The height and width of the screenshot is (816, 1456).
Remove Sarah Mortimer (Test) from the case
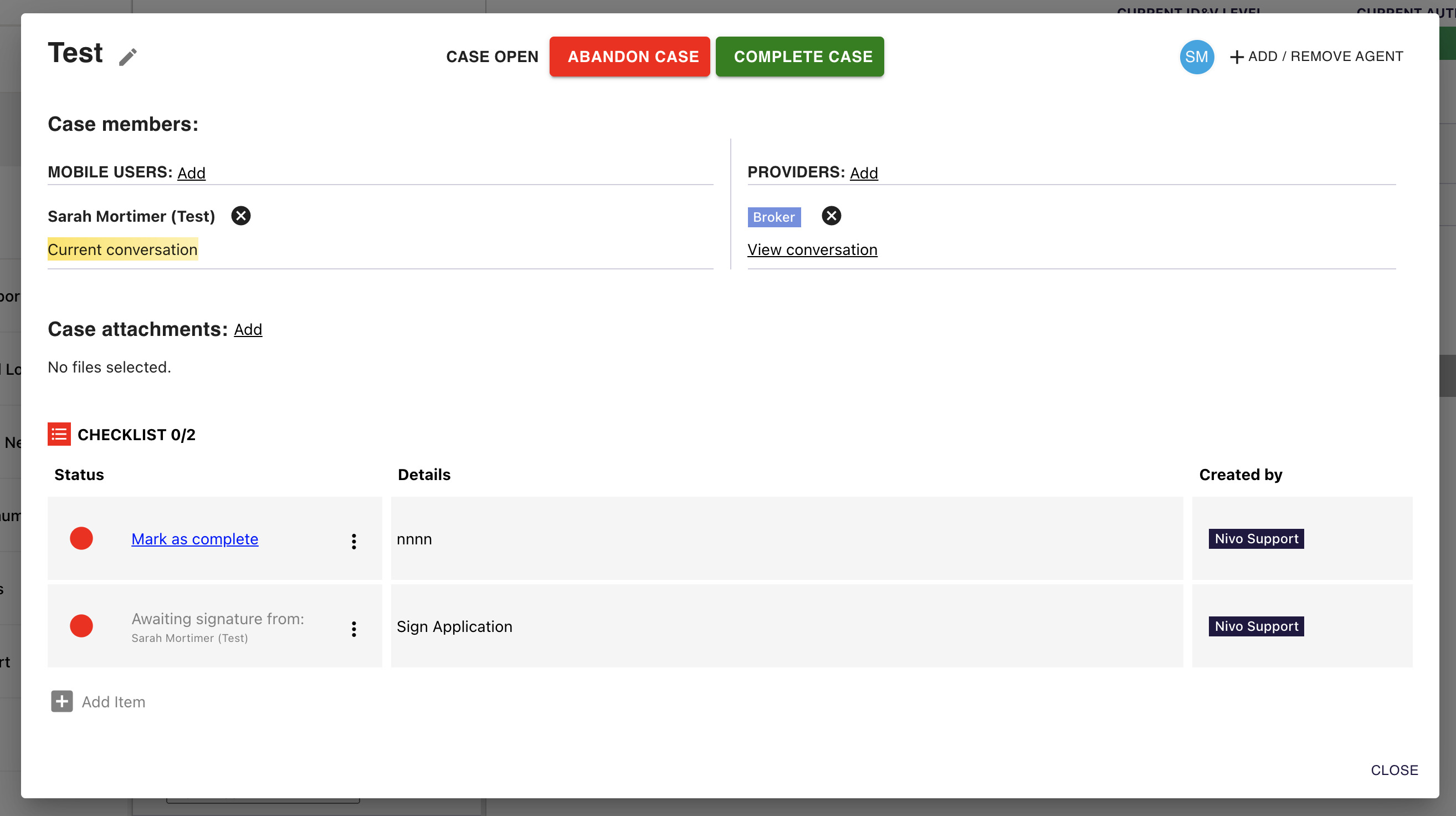(241, 216)
